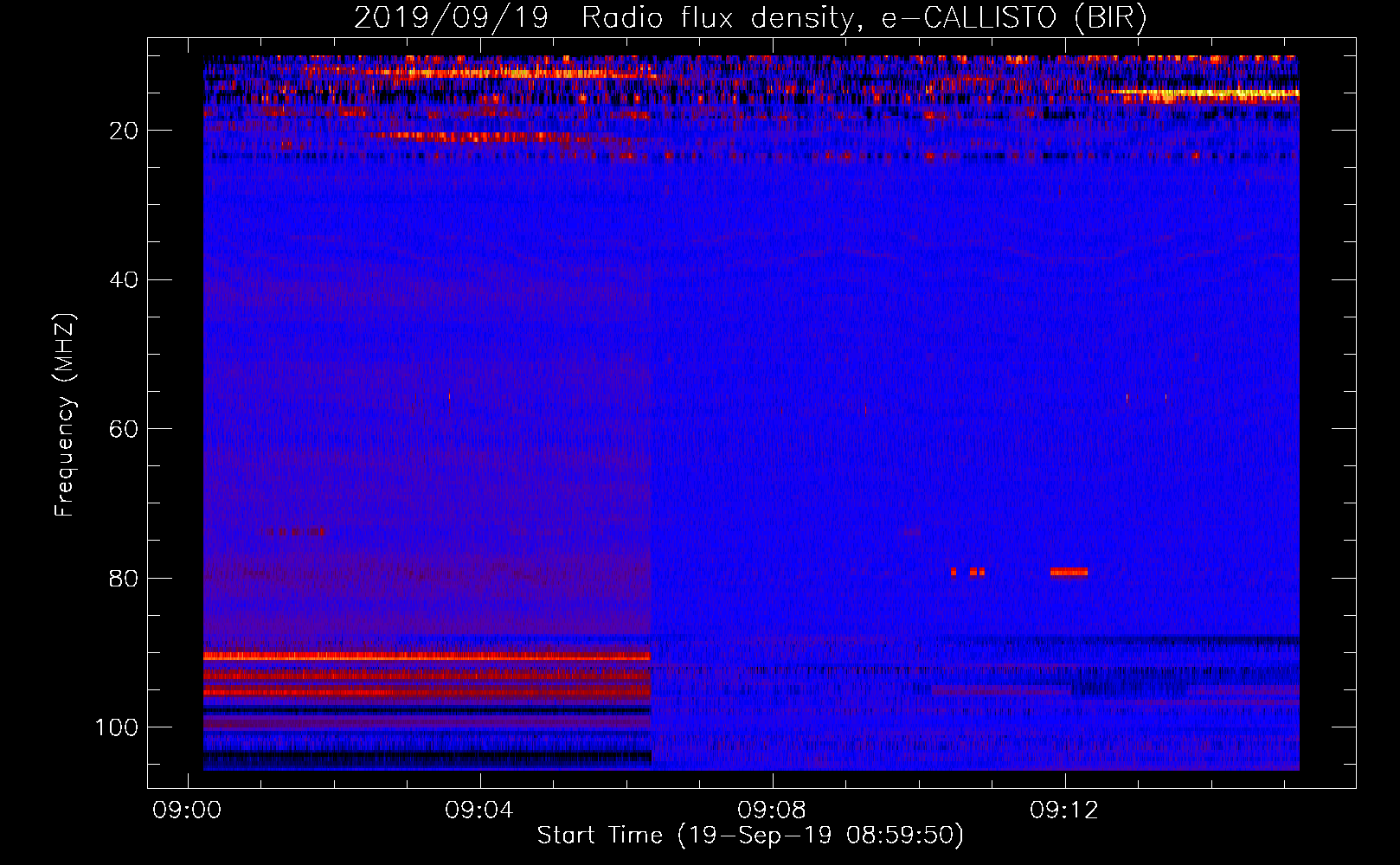Click the 09:00 time tick label
Image resolution: width=1400 pixels, height=865 pixels.
point(188,811)
